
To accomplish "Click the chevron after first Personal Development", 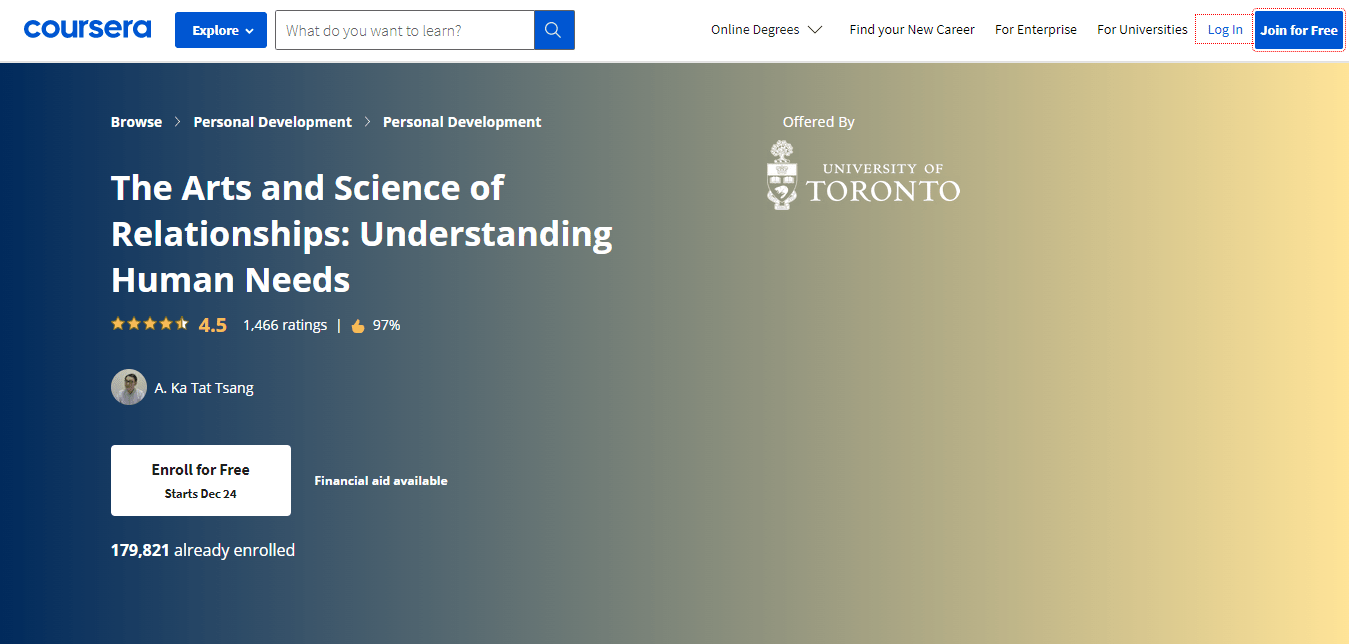I will 368,122.
